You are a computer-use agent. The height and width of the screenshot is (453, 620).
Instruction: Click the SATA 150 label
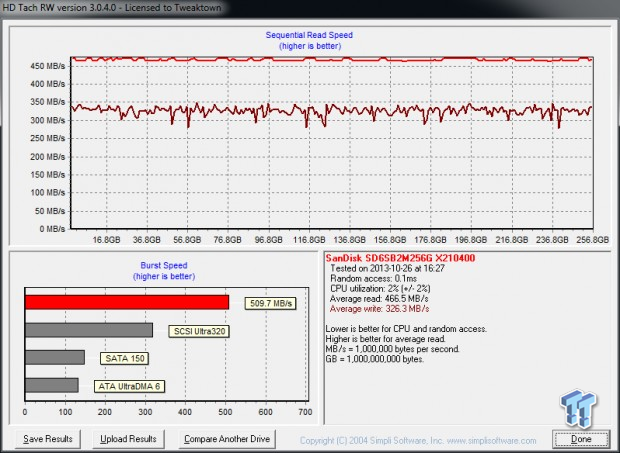pyautogui.click(x=125, y=359)
